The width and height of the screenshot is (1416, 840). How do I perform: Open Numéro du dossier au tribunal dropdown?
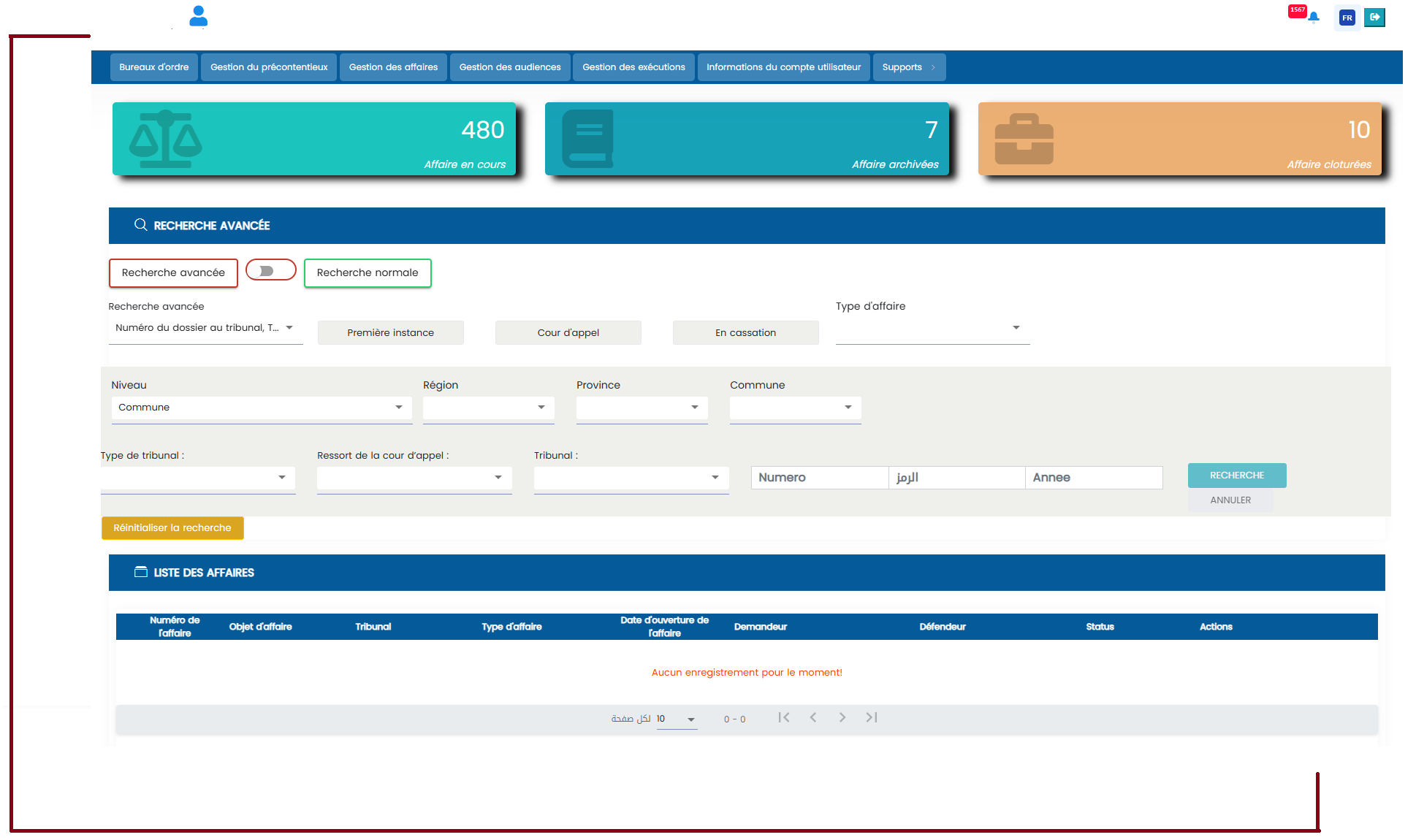tap(205, 328)
